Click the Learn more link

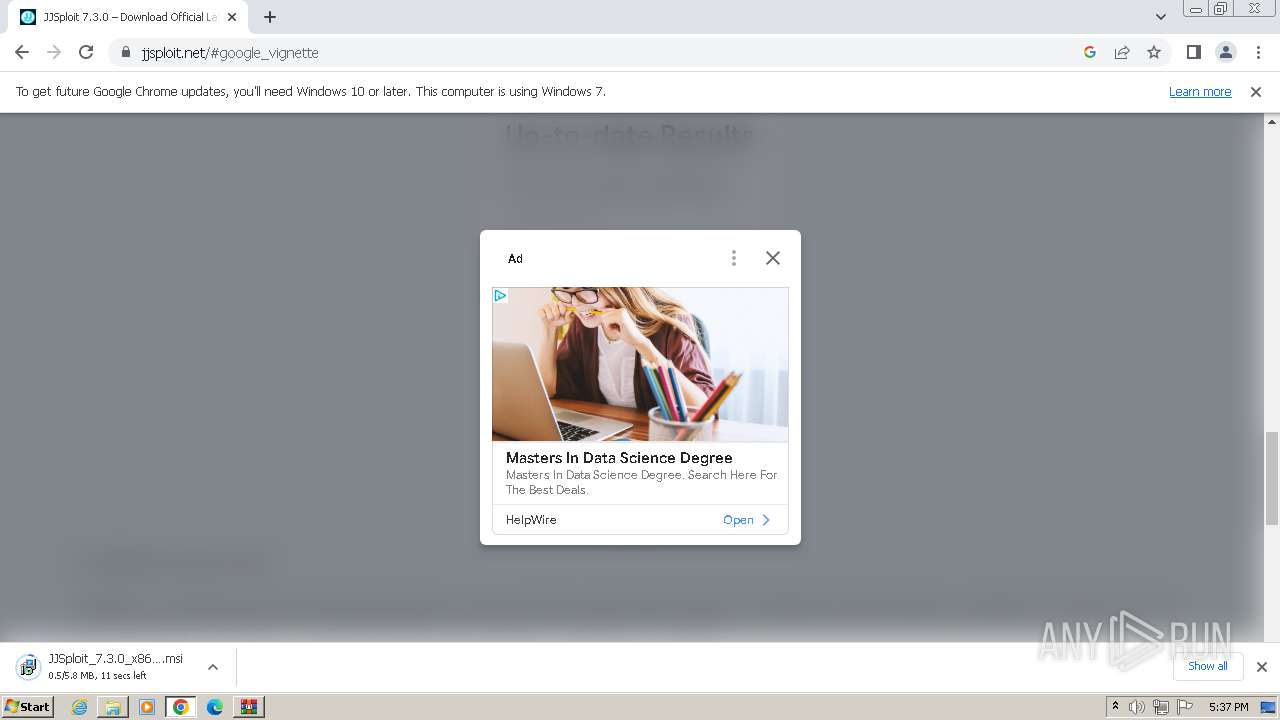1200,91
